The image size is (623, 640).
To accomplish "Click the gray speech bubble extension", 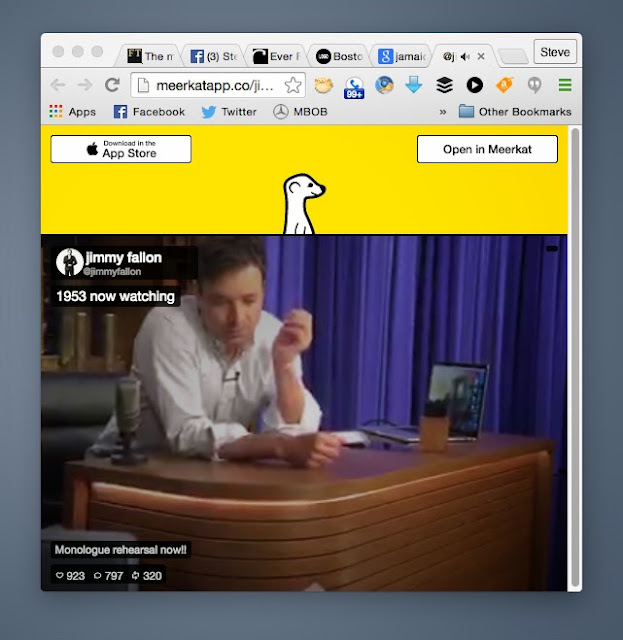I will (x=534, y=85).
